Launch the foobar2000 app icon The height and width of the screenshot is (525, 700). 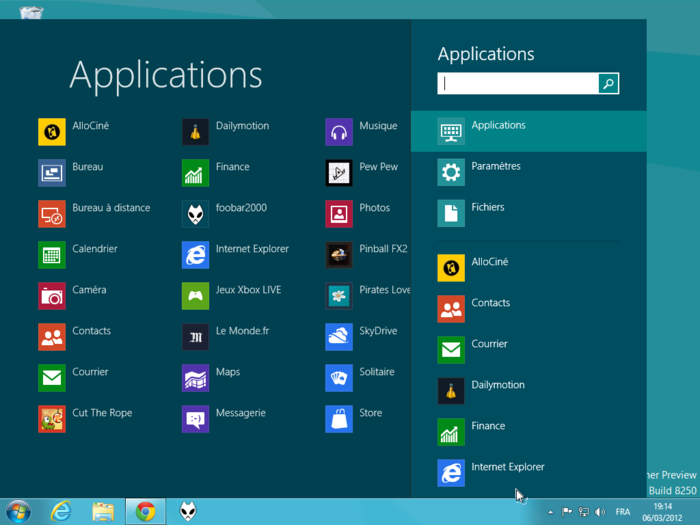[195, 214]
